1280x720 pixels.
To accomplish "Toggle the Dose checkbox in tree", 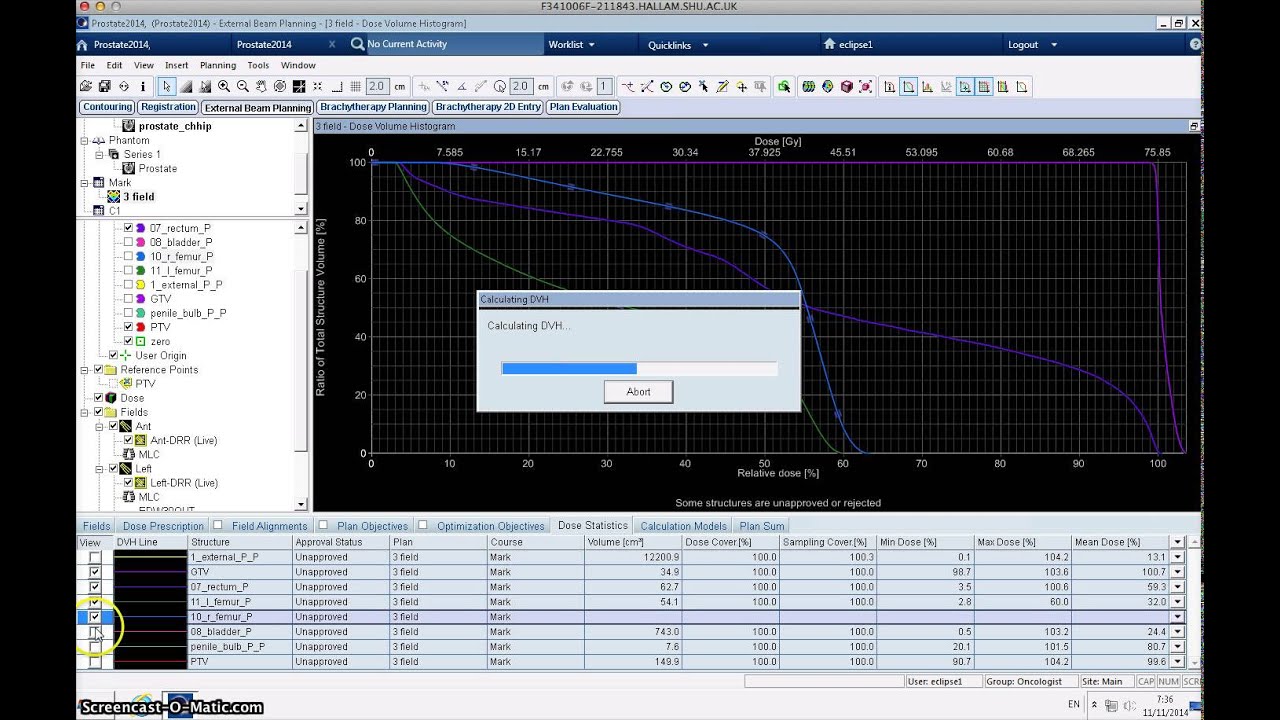I will click(x=98, y=398).
